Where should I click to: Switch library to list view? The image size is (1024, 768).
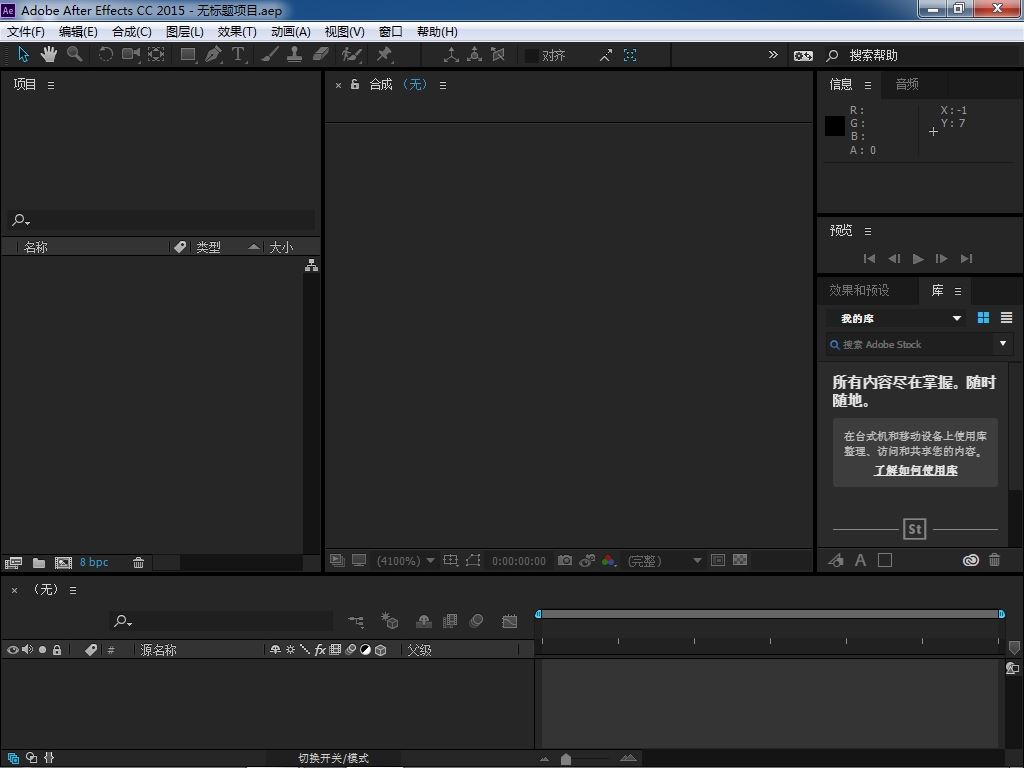1006,317
